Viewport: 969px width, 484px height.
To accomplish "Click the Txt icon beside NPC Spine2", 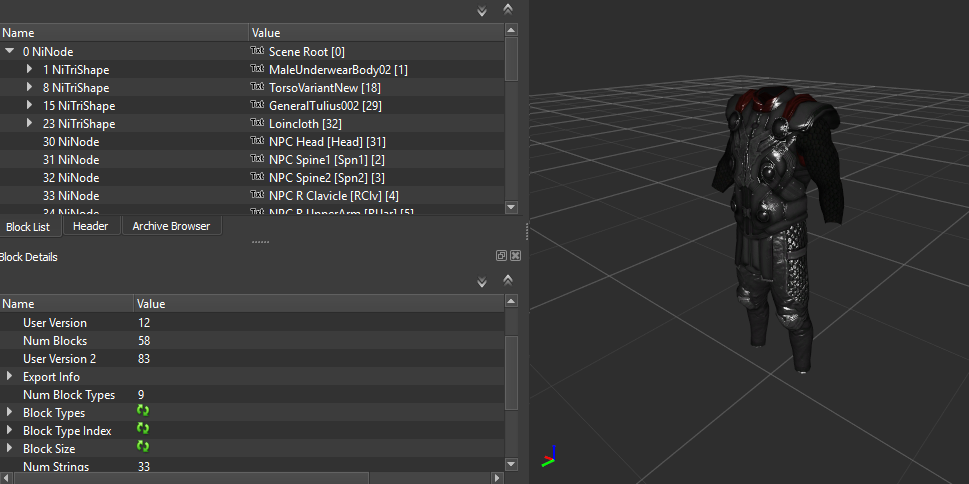I will [x=256, y=177].
